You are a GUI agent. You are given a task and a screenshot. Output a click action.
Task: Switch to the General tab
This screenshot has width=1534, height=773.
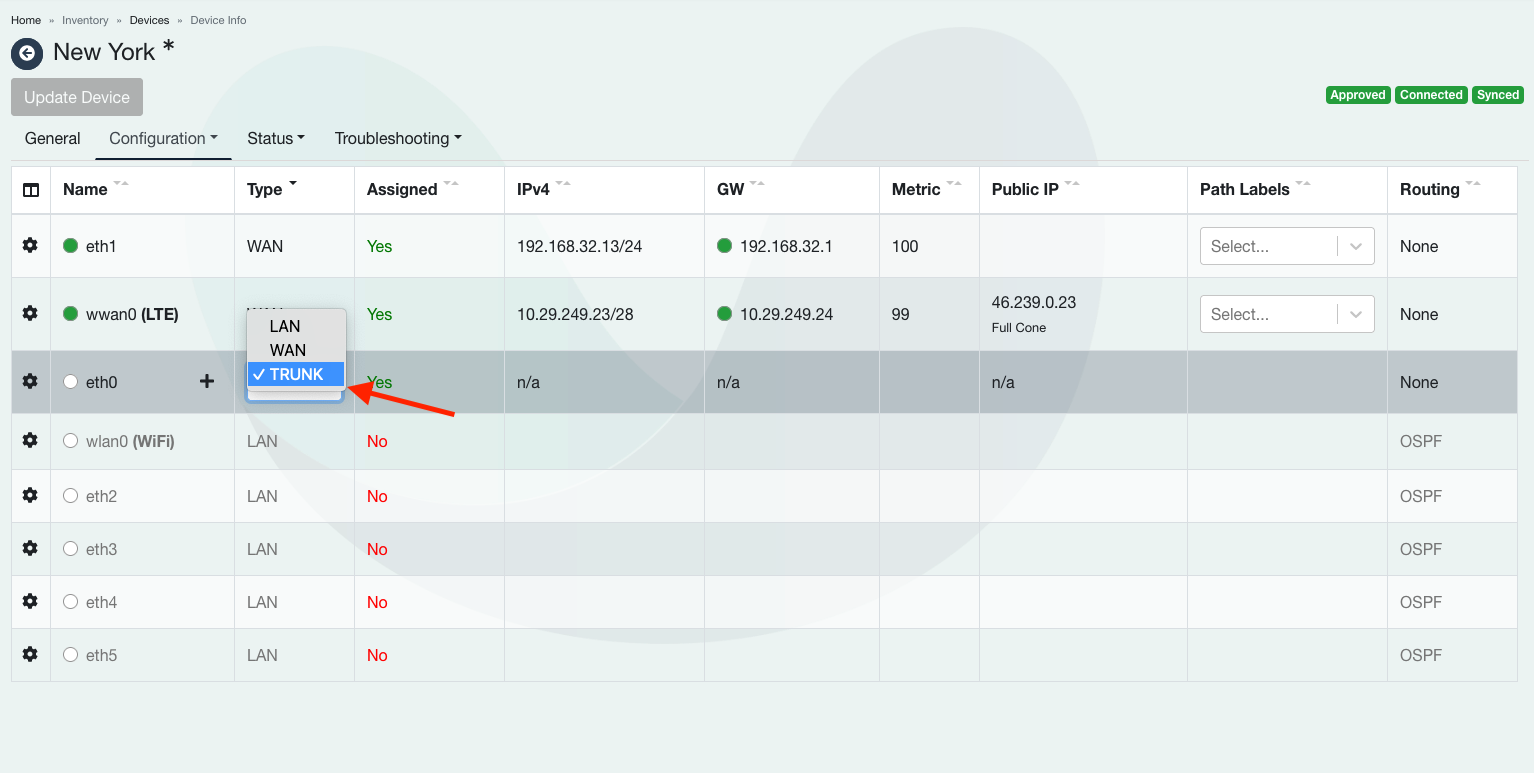click(x=53, y=139)
